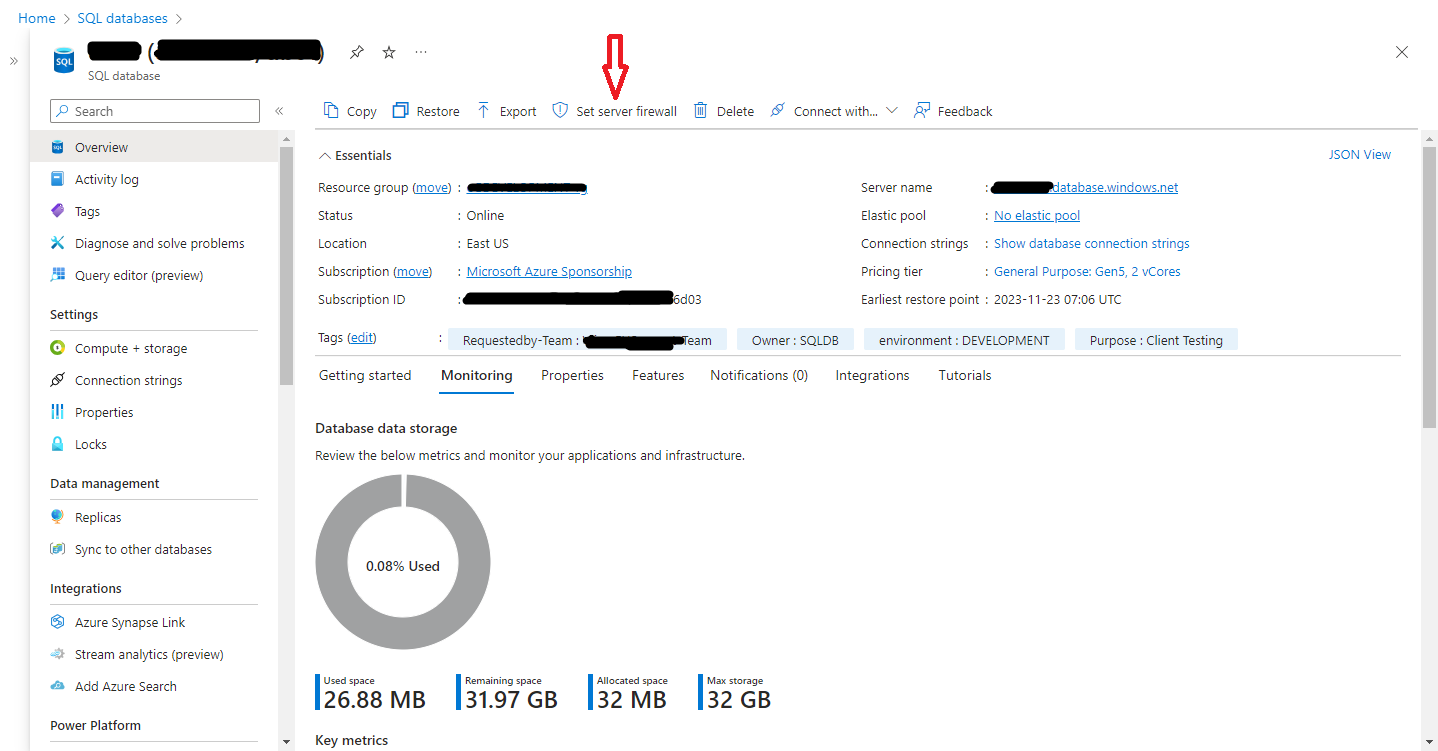Click the Restore toolbar button
Image resolution: width=1438 pixels, height=751 pixels.
click(x=426, y=111)
